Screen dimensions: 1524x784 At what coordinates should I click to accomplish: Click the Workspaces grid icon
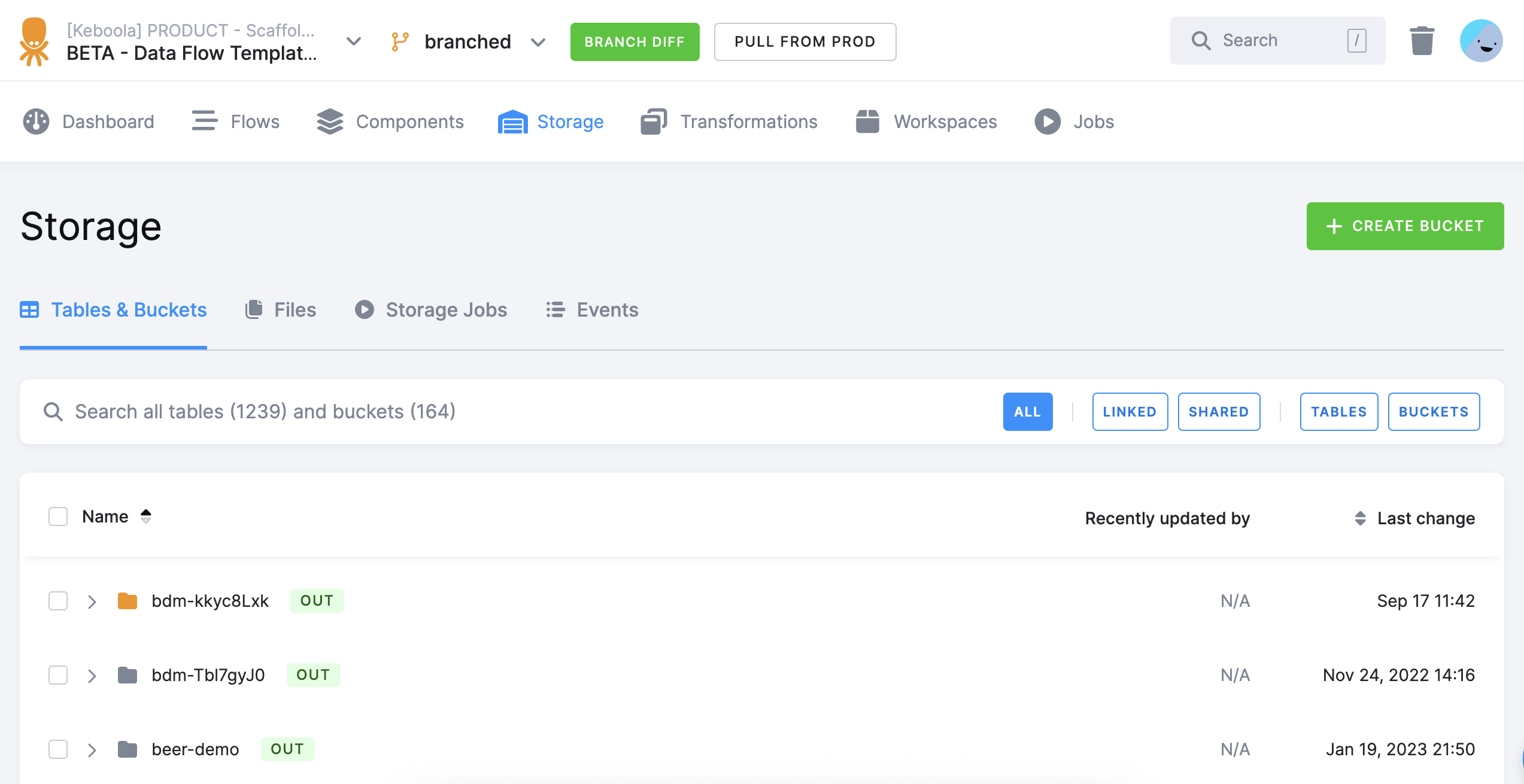point(867,121)
